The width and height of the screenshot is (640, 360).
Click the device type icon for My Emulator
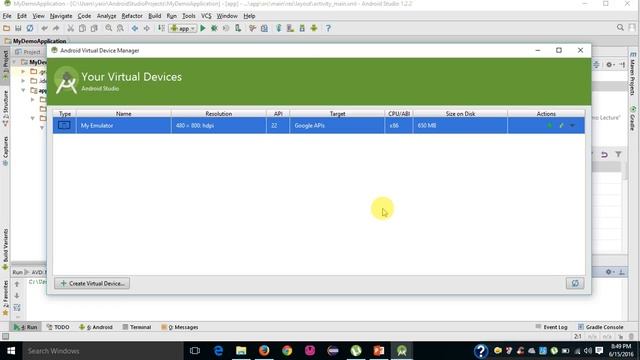pyautogui.click(x=64, y=125)
